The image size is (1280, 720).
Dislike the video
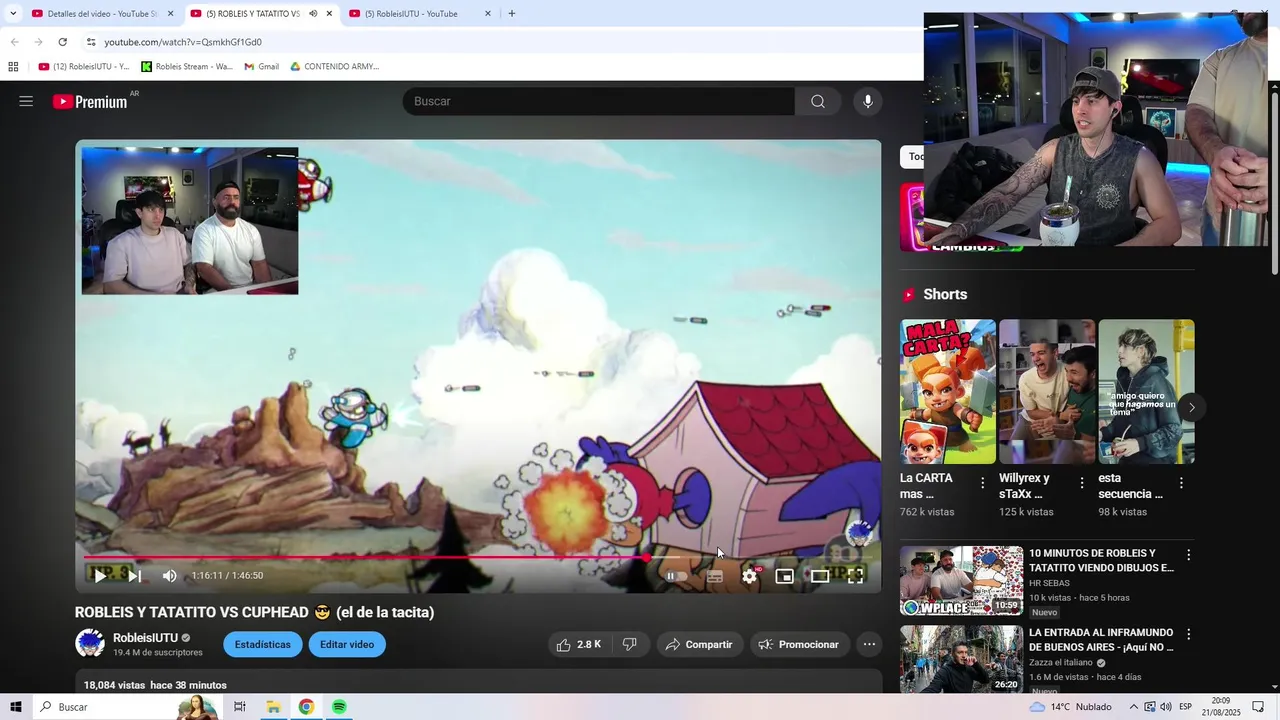[630, 645]
